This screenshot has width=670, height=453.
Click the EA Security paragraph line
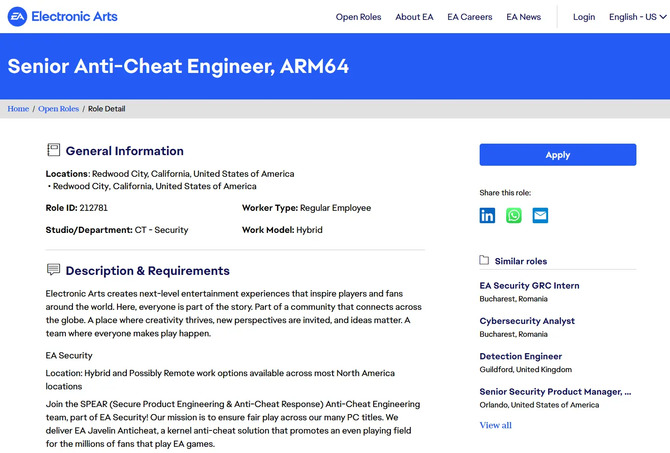(69, 356)
